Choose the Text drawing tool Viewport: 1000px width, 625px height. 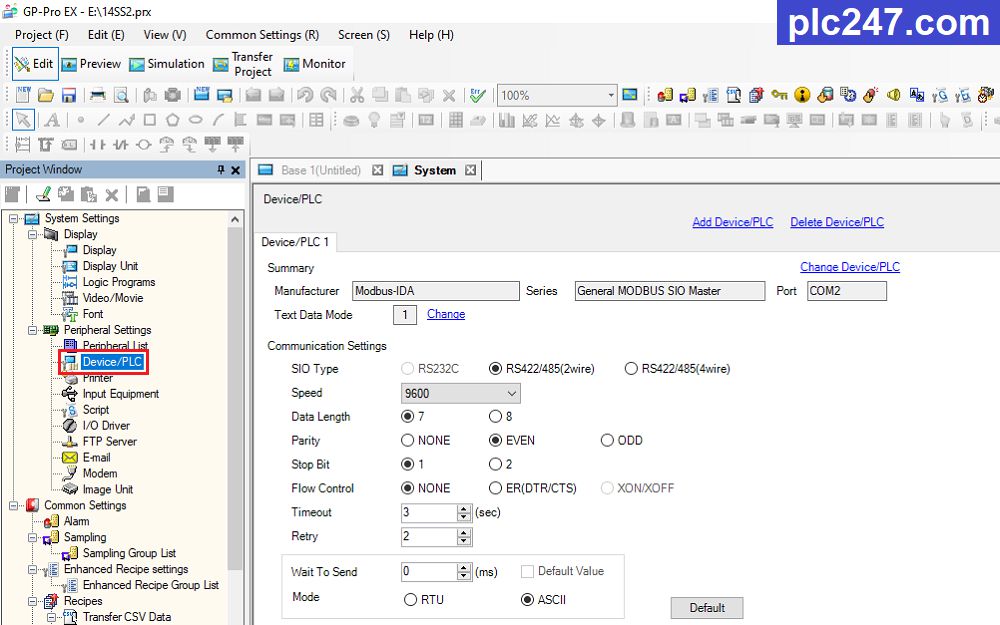tap(52, 119)
